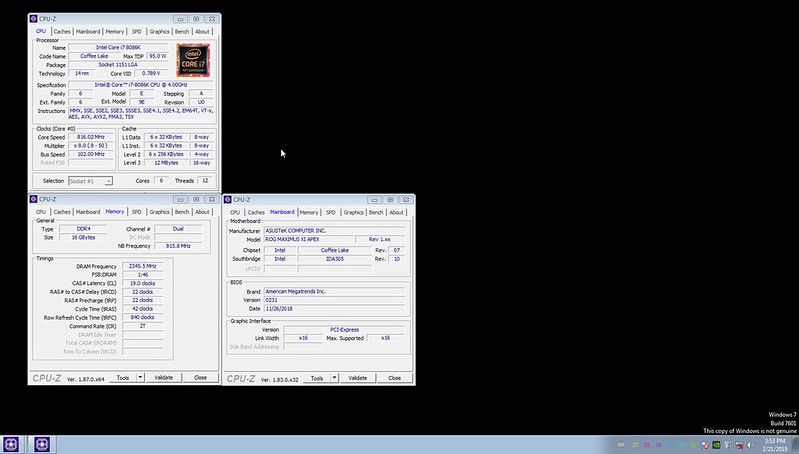Switch to the Caches tab in the top CPU window
The width and height of the screenshot is (799, 454).
pyautogui.click(x=62, y=32)
